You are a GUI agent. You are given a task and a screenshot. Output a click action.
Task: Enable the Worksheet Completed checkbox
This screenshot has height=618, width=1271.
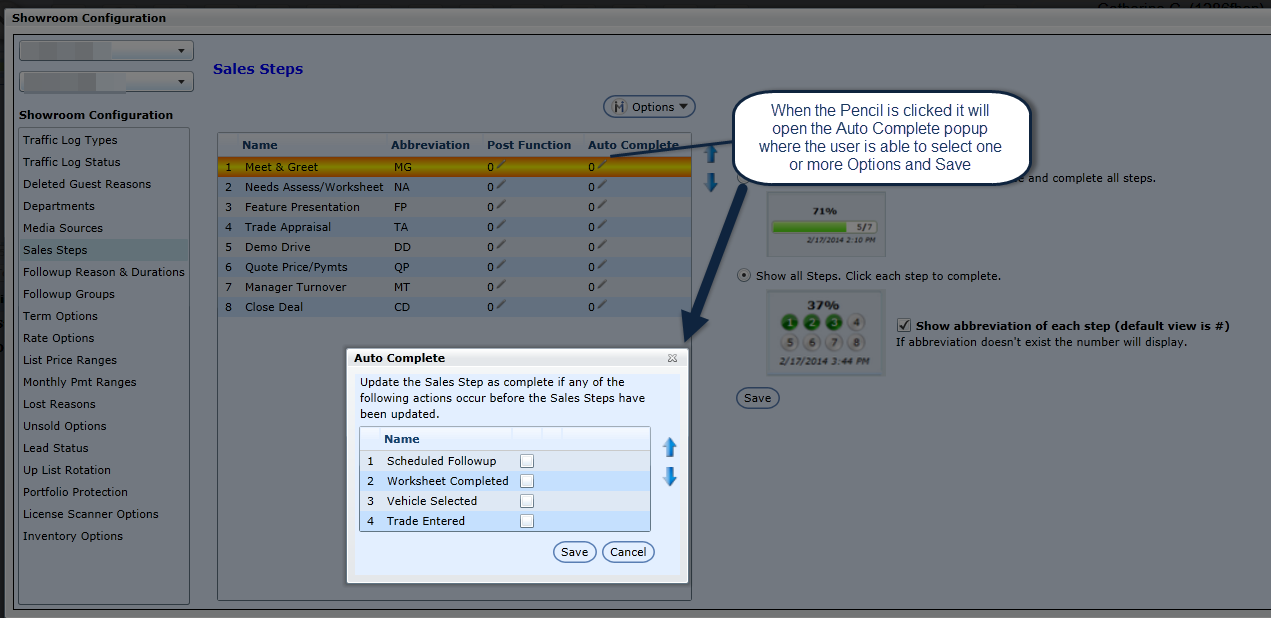[x=527, y=481]
